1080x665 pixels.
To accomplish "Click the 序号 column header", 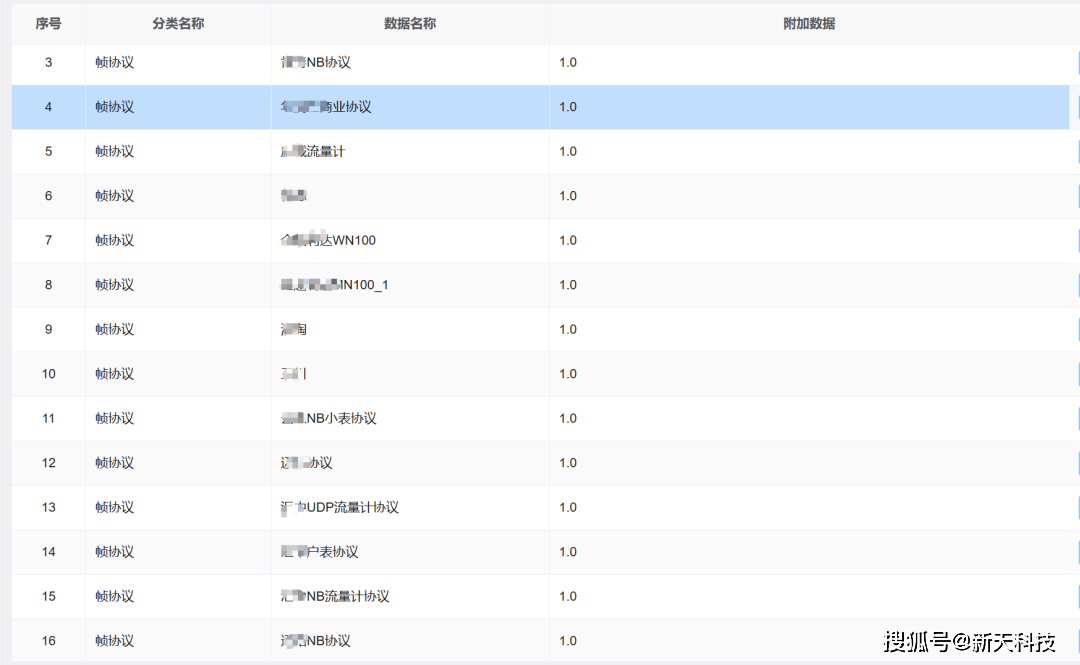I will click(48, 23).
